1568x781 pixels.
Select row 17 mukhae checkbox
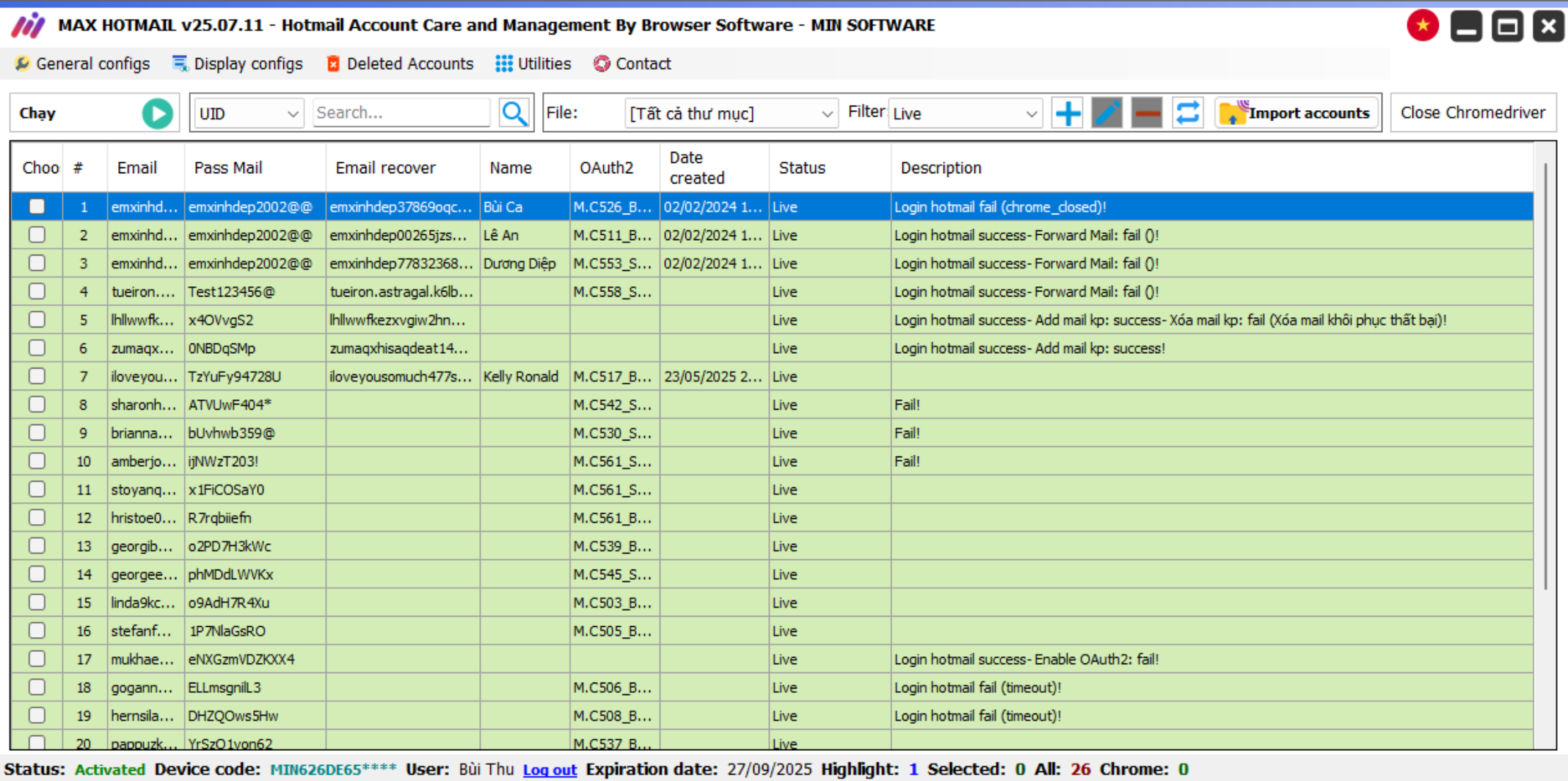click(37, 659)
